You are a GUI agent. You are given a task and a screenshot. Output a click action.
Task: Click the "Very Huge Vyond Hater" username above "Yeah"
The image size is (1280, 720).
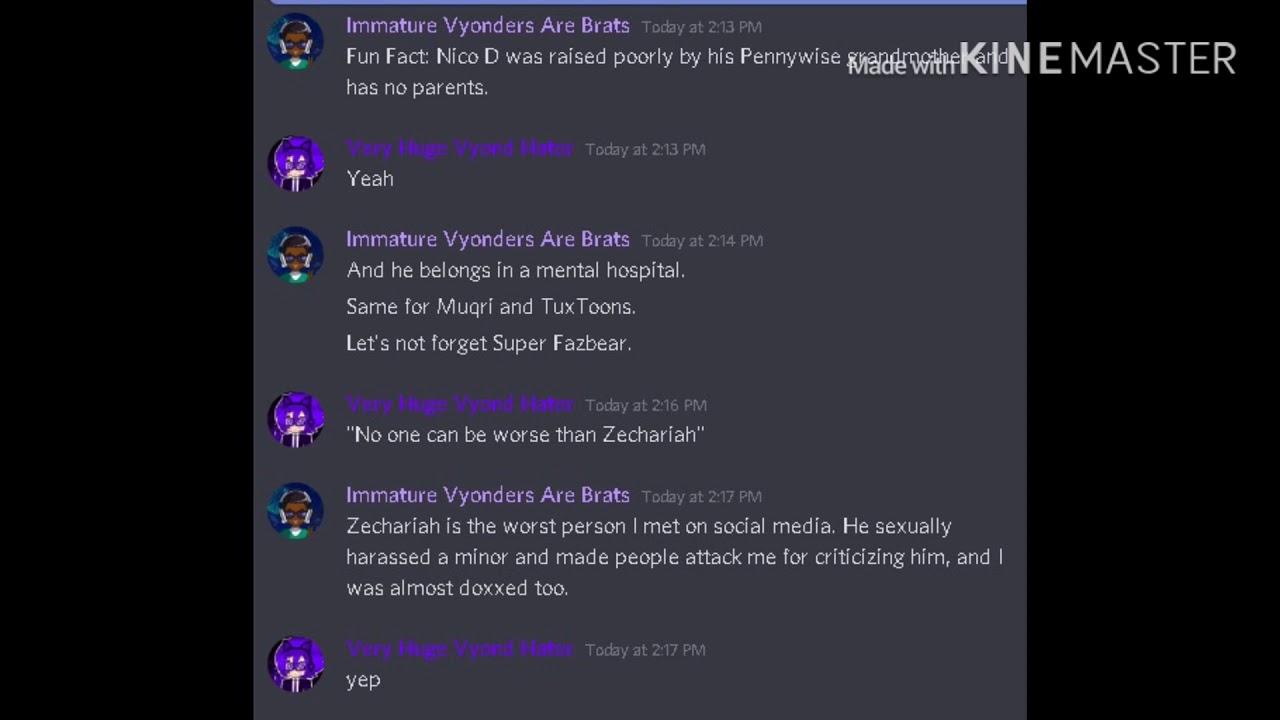(x=459, y=148)
